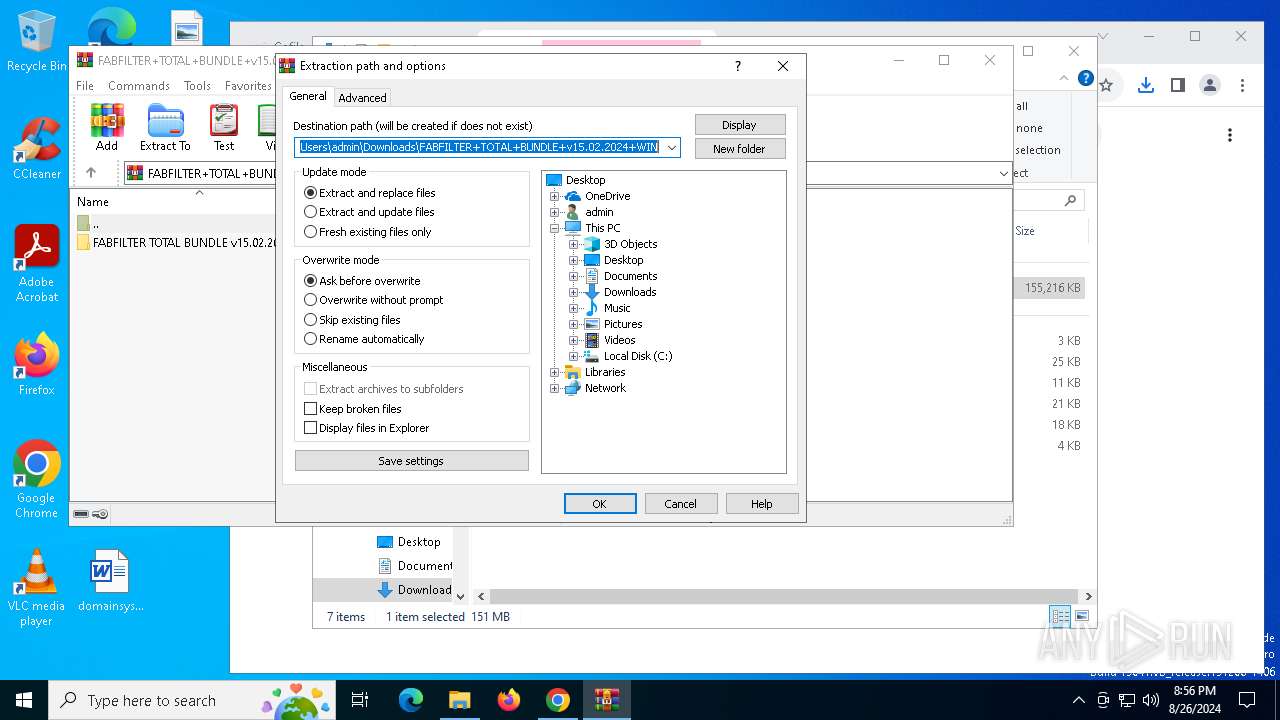The width and height of the screenshot is (1280, 720).
Task: Open Microsoft Edge from the taskbar
Action: click(x=411, y=700)
